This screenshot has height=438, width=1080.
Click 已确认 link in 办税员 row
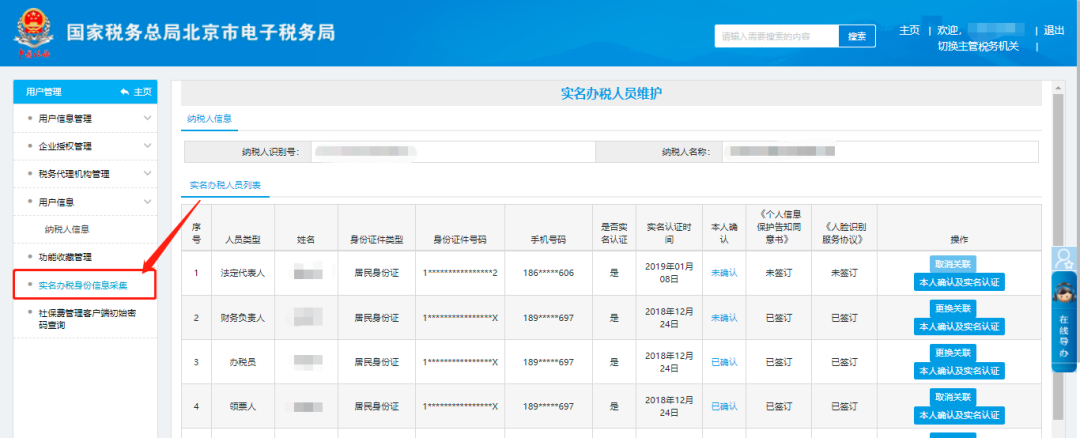click(724, 362)
